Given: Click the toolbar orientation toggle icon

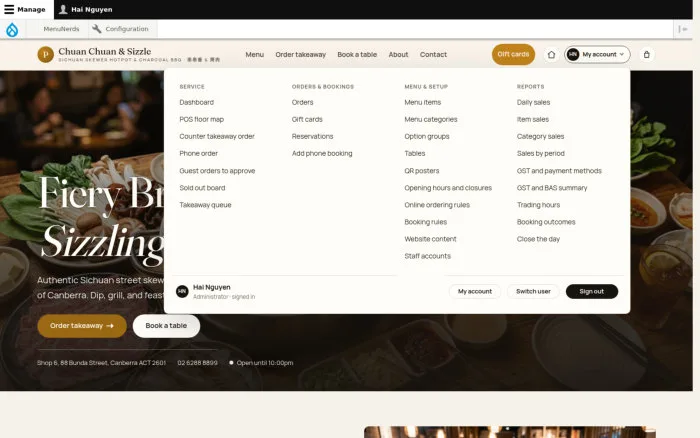Looking at the screenshot, I should click(x=683, y=29).
